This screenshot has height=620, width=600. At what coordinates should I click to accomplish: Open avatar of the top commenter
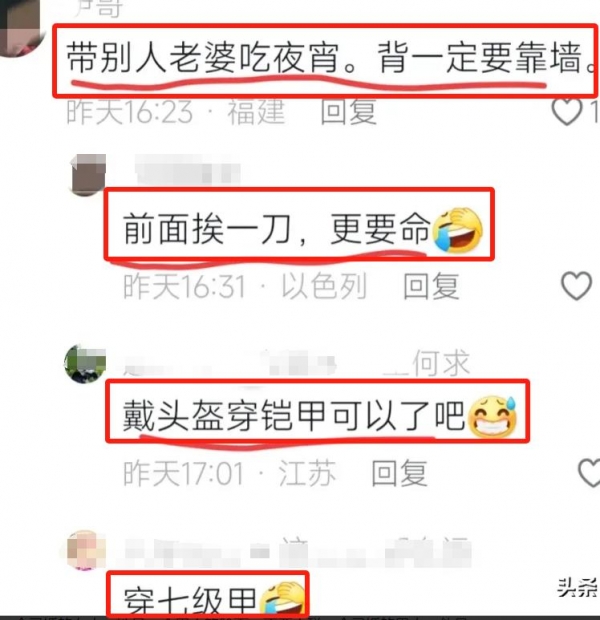(x=22, y=28)
